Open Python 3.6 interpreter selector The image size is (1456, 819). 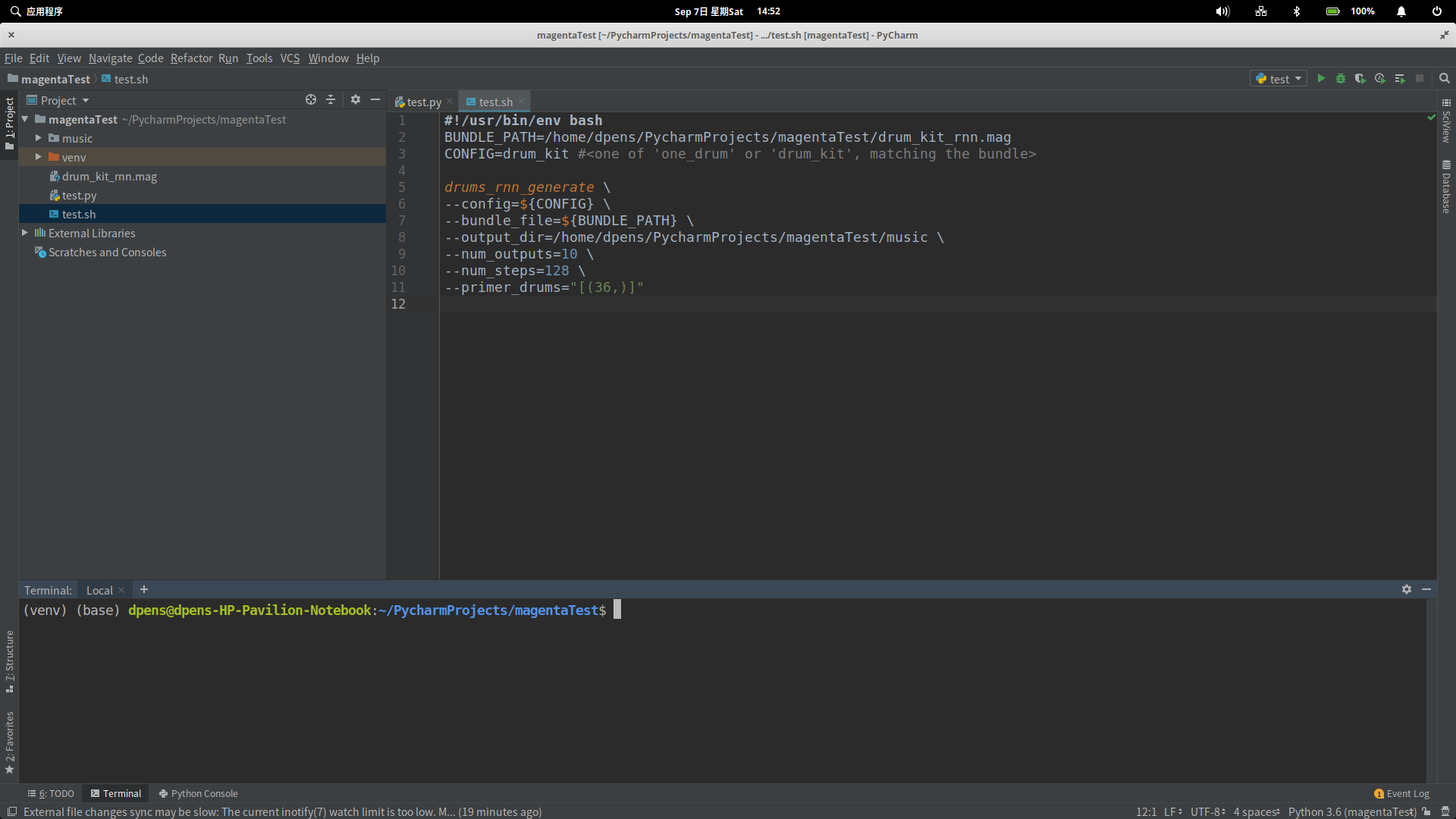(1352, 812)
